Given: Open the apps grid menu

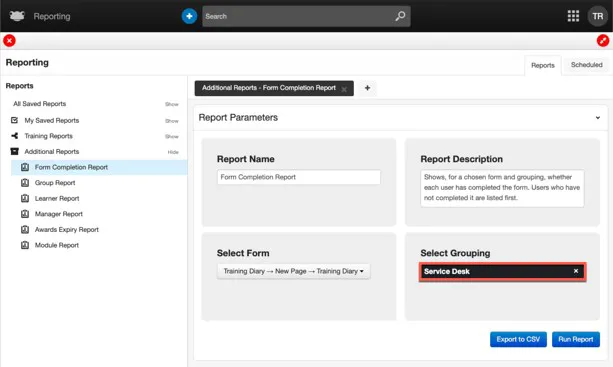Looking at the screenshot, I should (x=573, y=16).
